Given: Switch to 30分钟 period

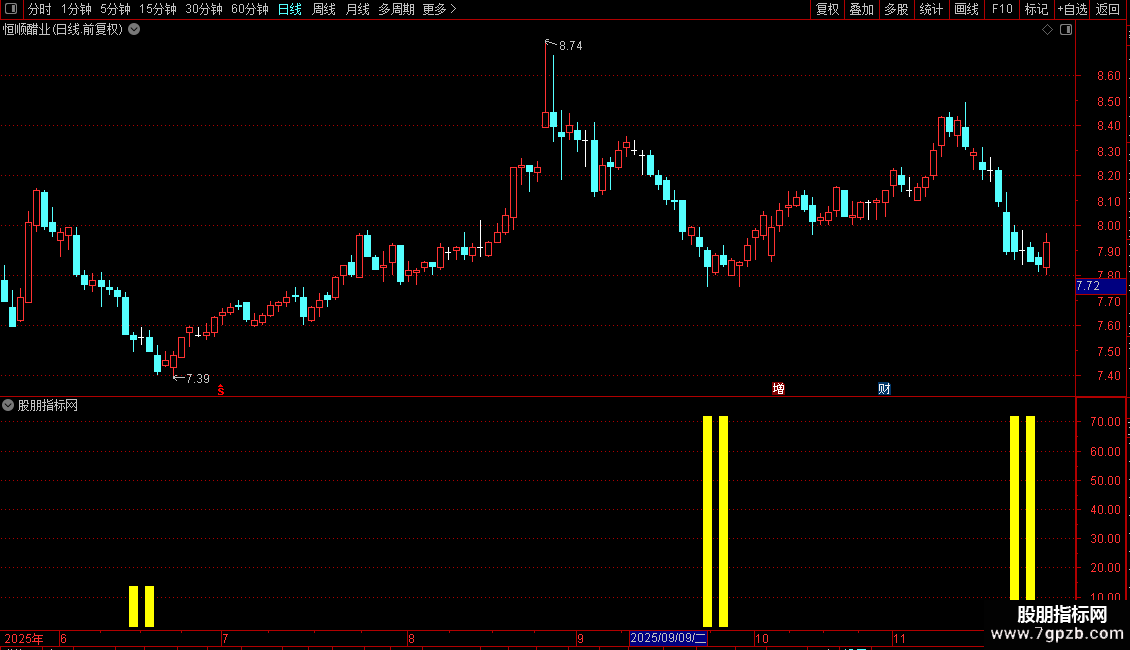Looking at the screenshot, I should tap(204, 9).
